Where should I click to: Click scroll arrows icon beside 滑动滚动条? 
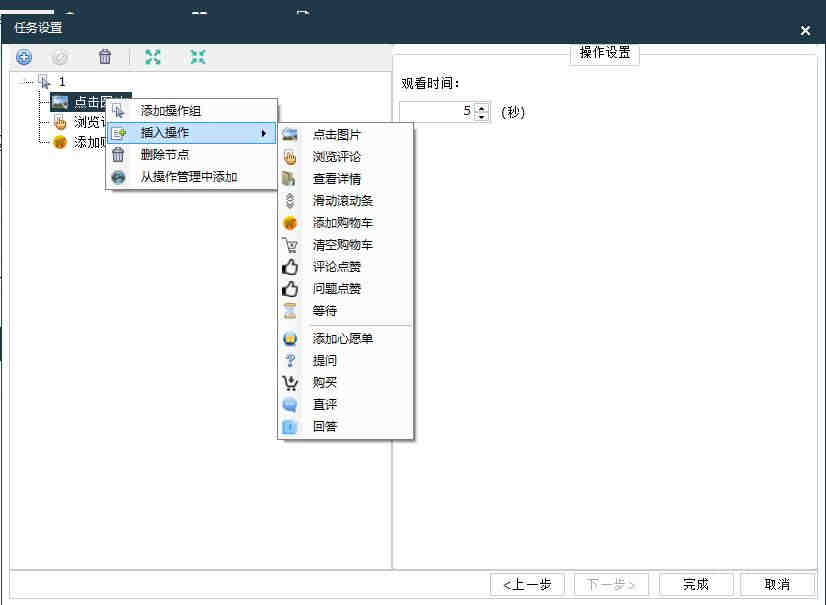click(x=290, y=201)
